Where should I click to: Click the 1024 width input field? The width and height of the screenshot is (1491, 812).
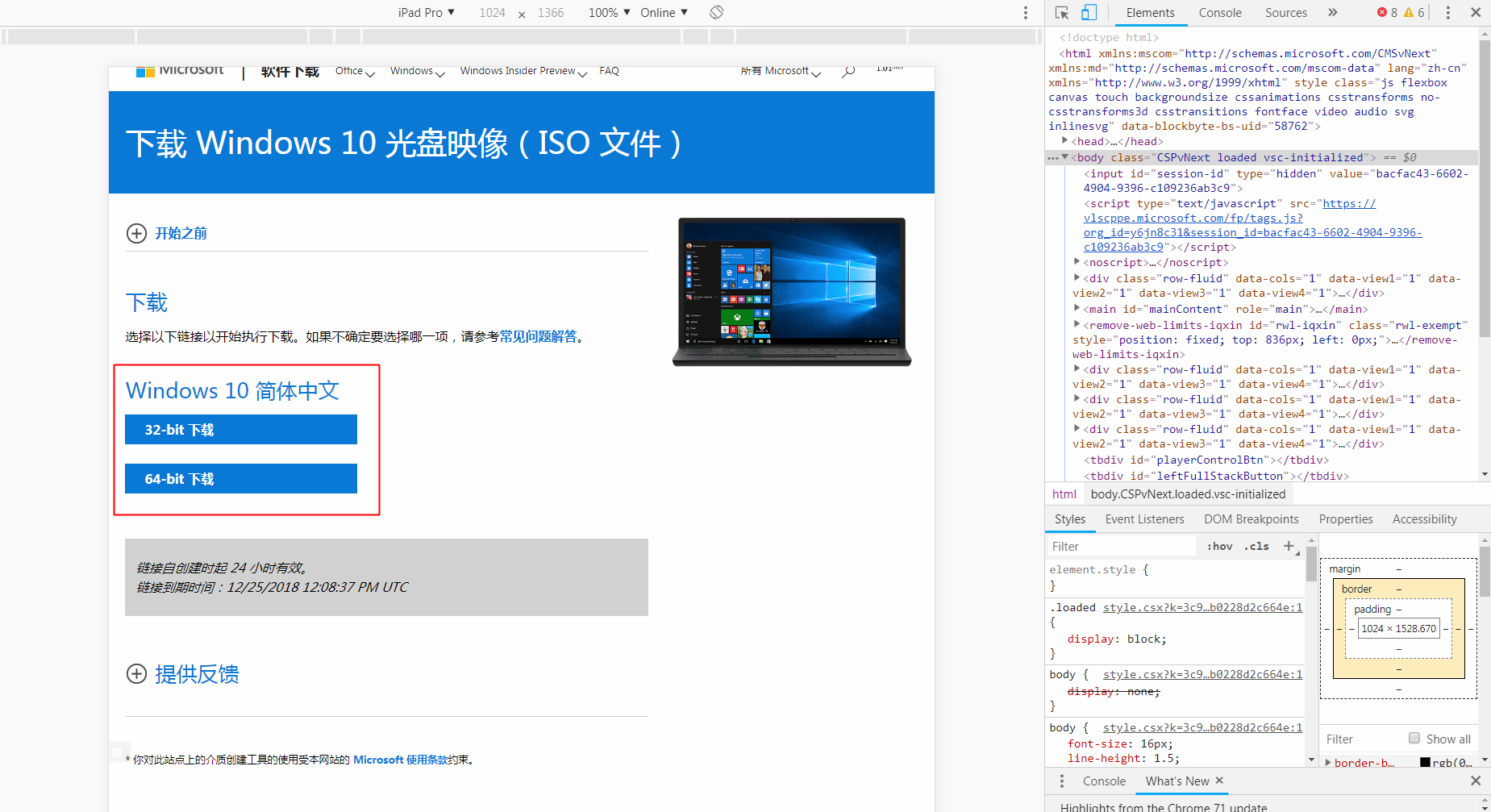pos(492,12)
